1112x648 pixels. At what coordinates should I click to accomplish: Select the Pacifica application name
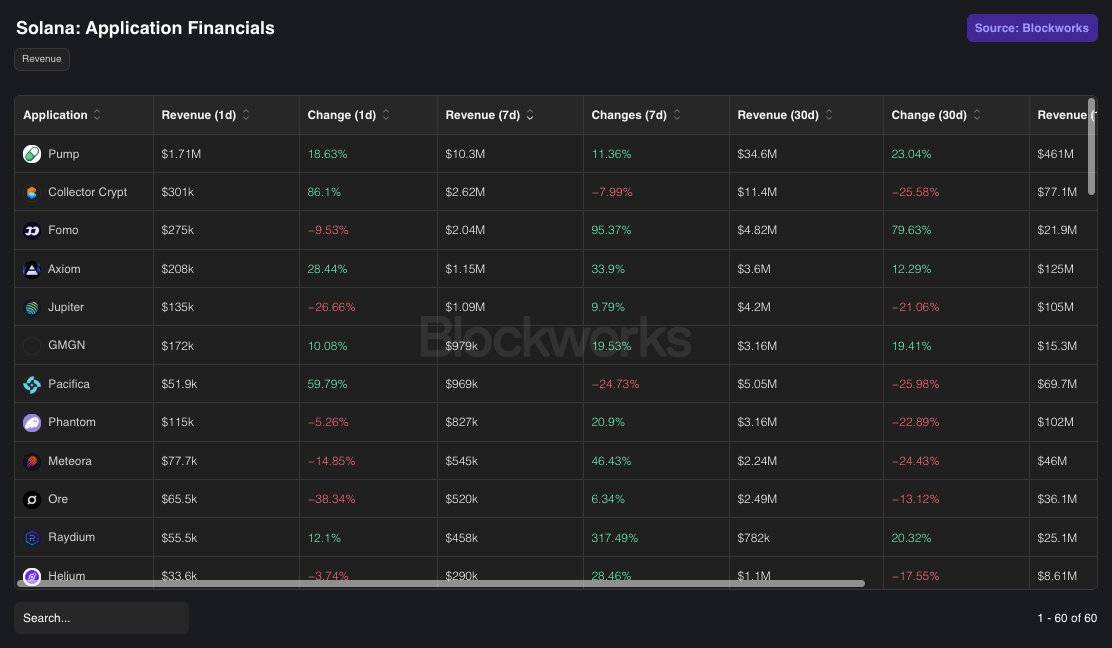pyautogui.click(x=69, y=384)
